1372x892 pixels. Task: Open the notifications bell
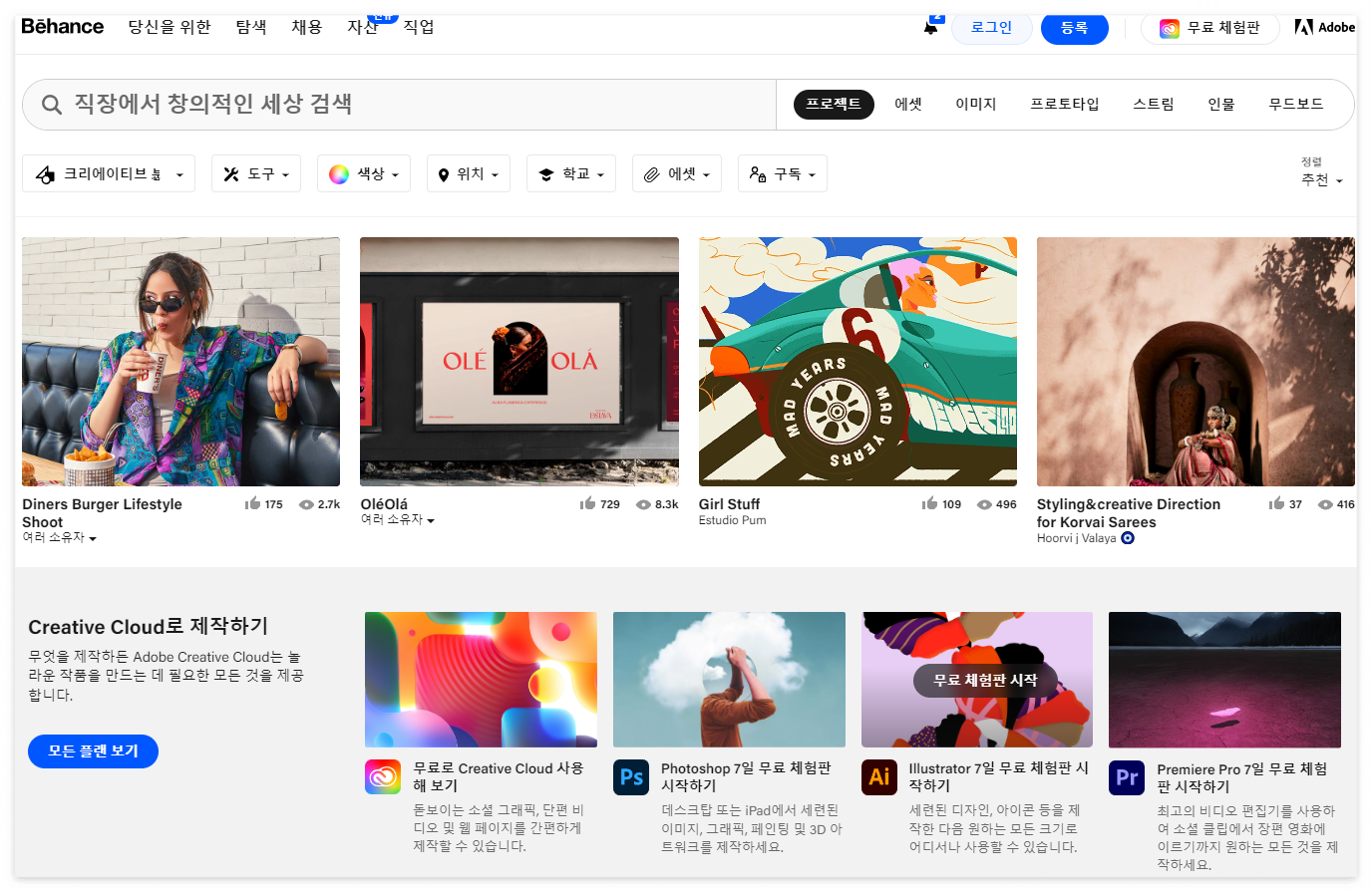pyautogui.click(x=930, y=29)
